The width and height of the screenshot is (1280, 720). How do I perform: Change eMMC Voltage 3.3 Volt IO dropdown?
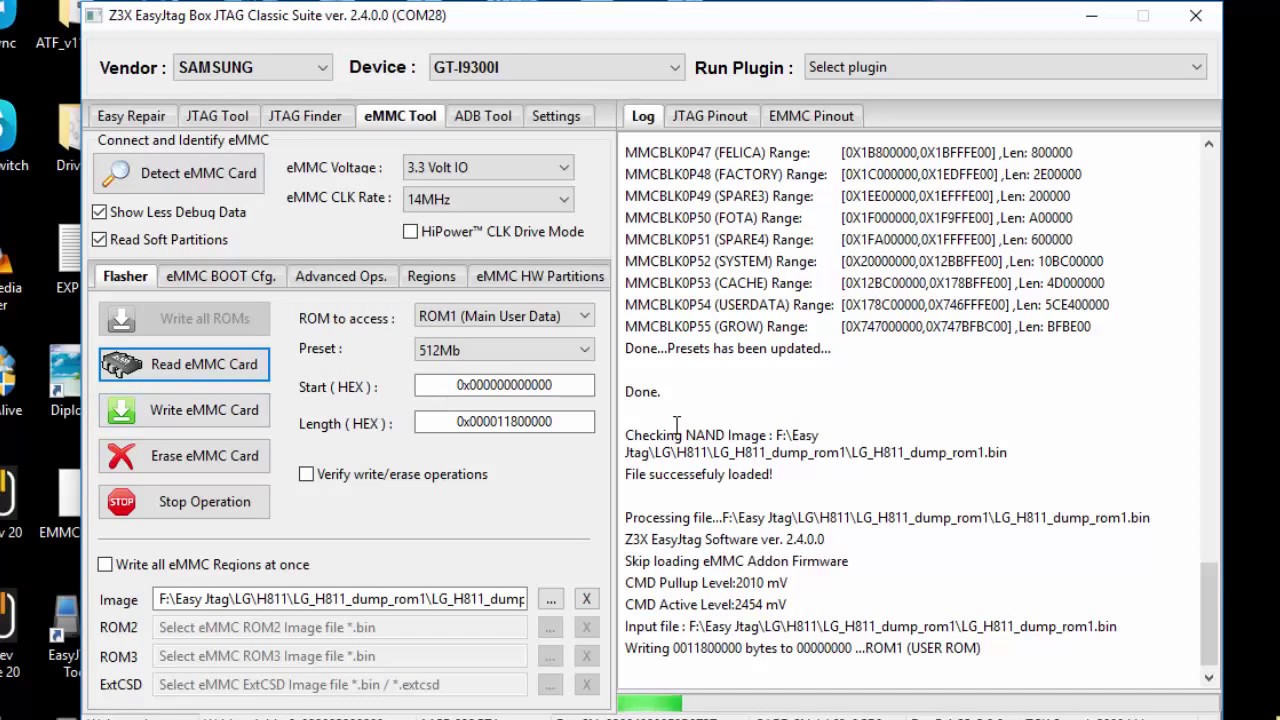click(488, 168)
